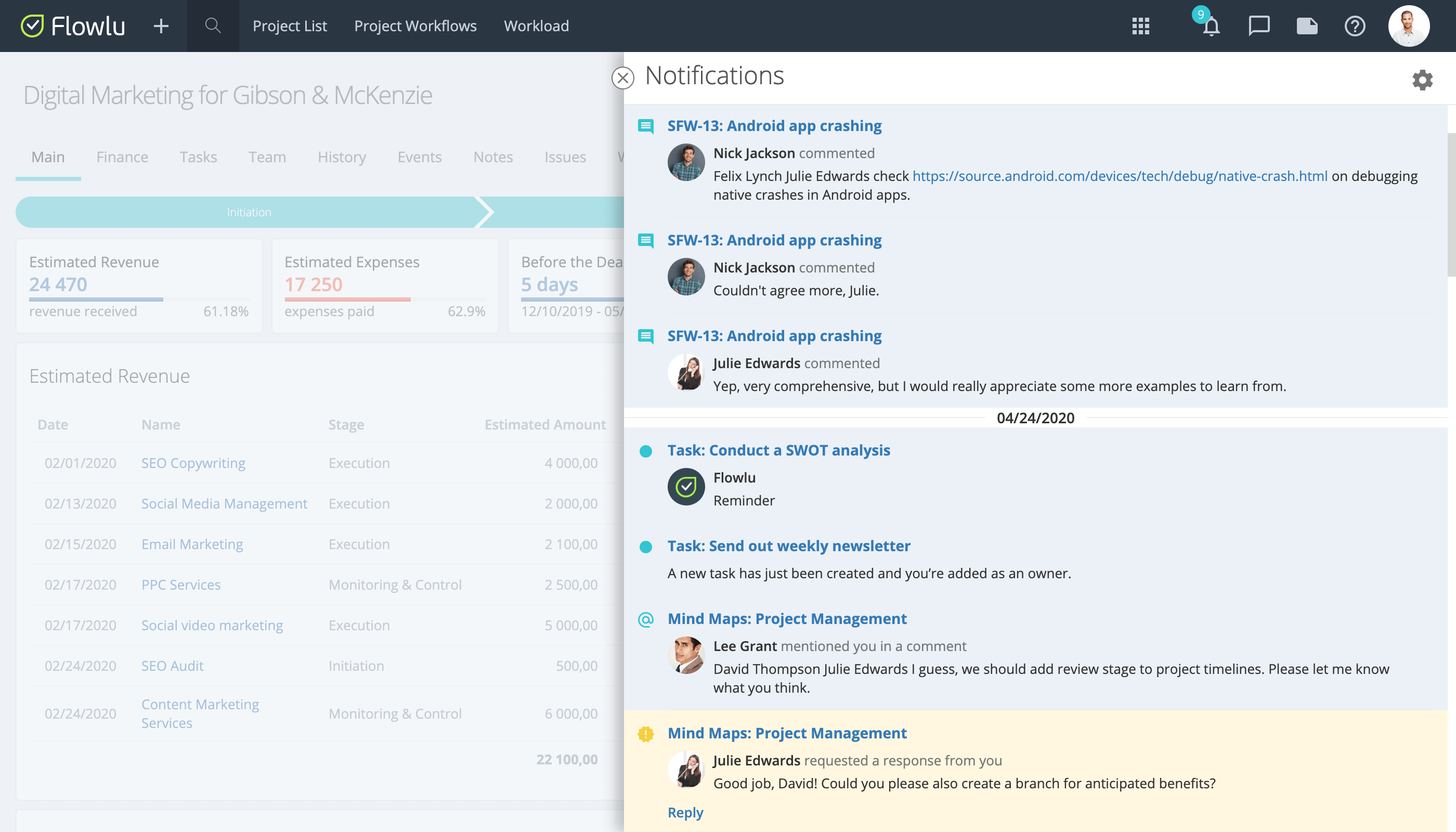Open Content Marketing Services revenue entry
Screen dimensions: 1456x832
(x=200, y=713)
